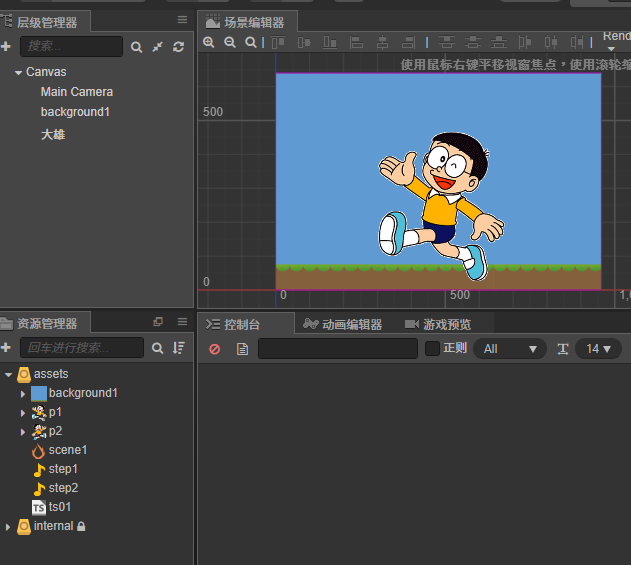The height and width of the screenshot is (565, 631).
Task: Distribute nodes by horizontal centers
Action: coord(551,42)
